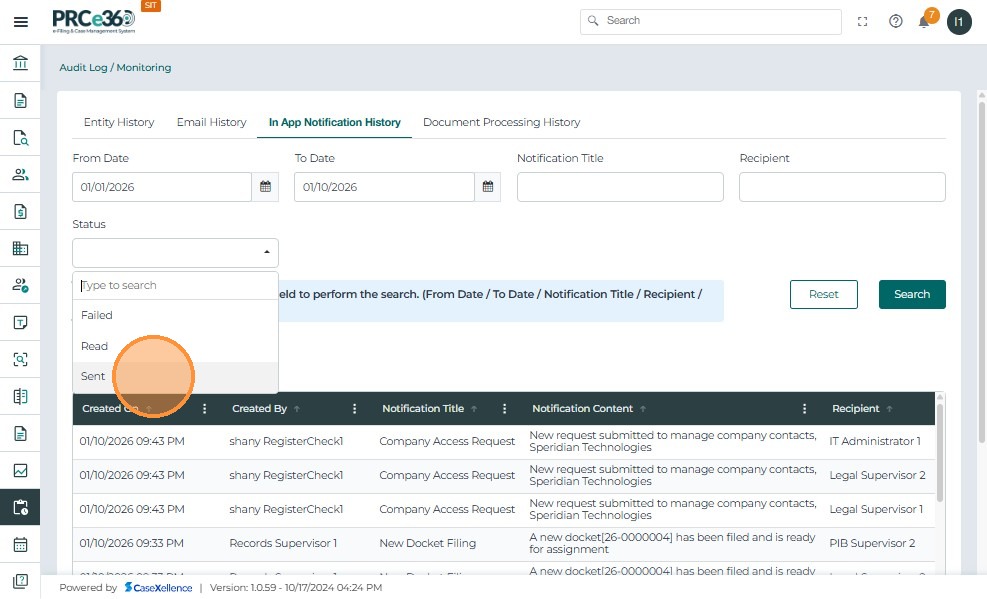987x599 pixels.
Task: Open the From Date calendar picker
Action: [x=265, y=187]
